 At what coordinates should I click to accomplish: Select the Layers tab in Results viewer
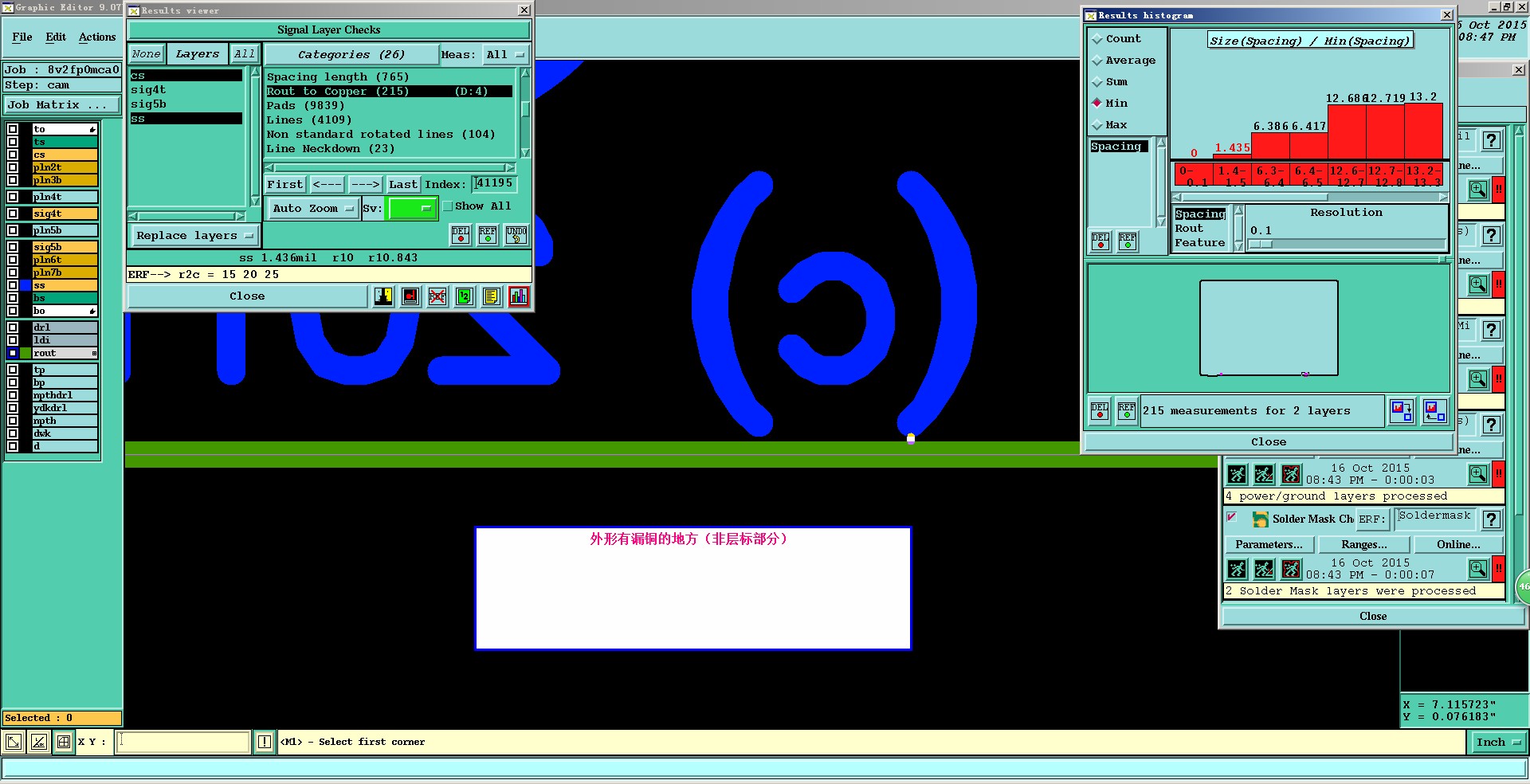[x=198, y=54]
